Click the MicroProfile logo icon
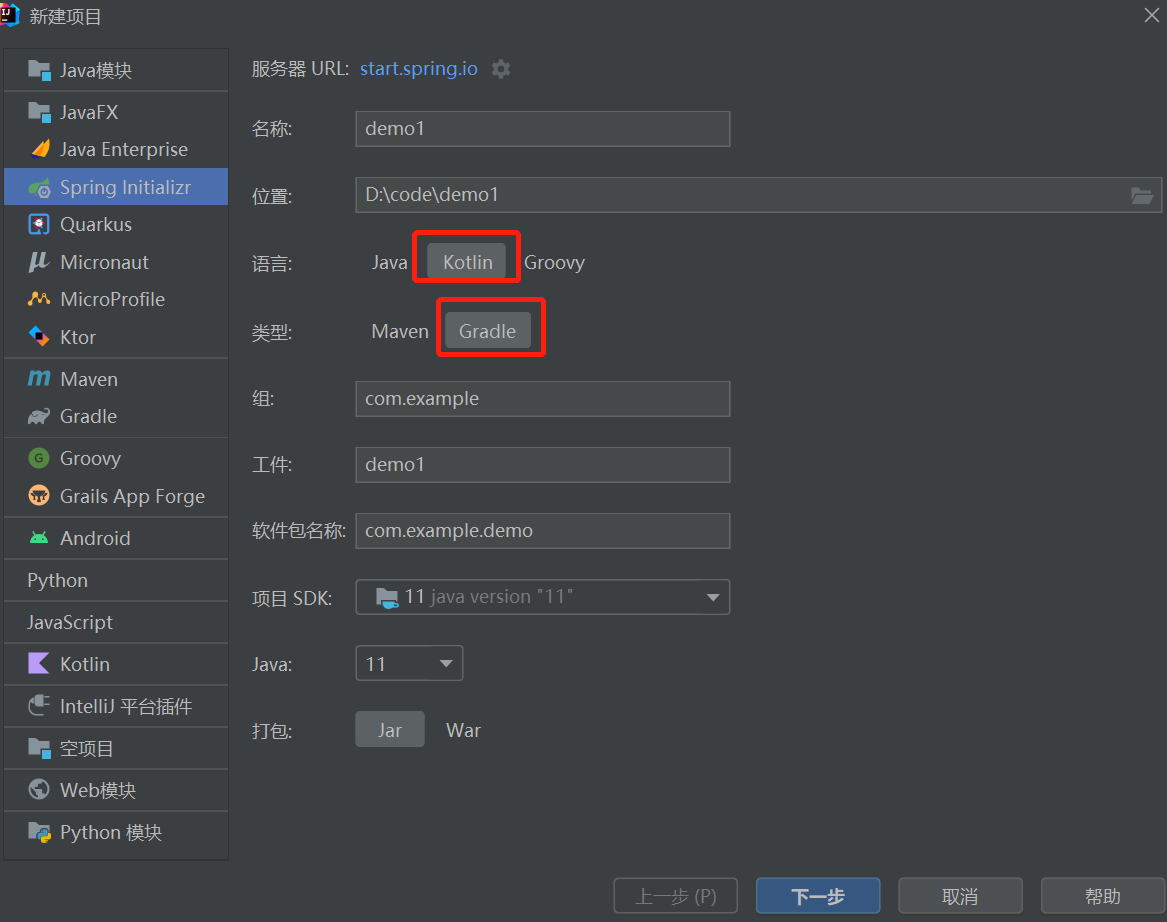Viewport: 1167px width, 922px height. click(x=39, y=299)
